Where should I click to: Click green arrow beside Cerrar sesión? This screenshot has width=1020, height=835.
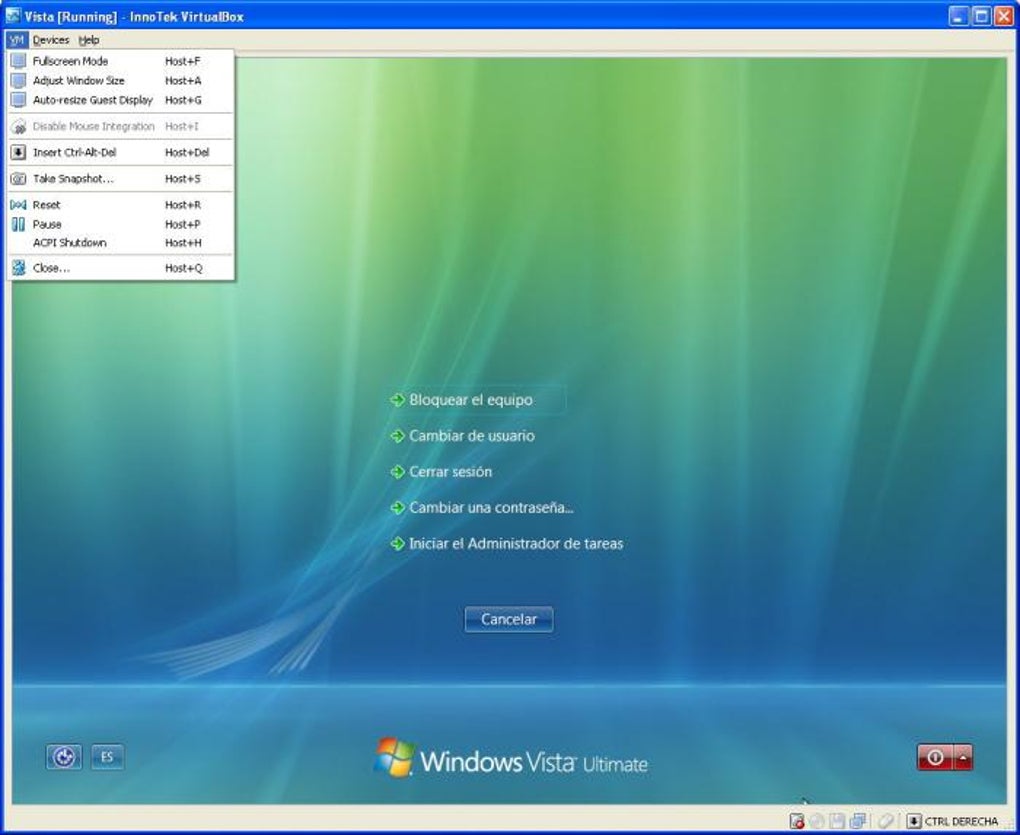397,471
